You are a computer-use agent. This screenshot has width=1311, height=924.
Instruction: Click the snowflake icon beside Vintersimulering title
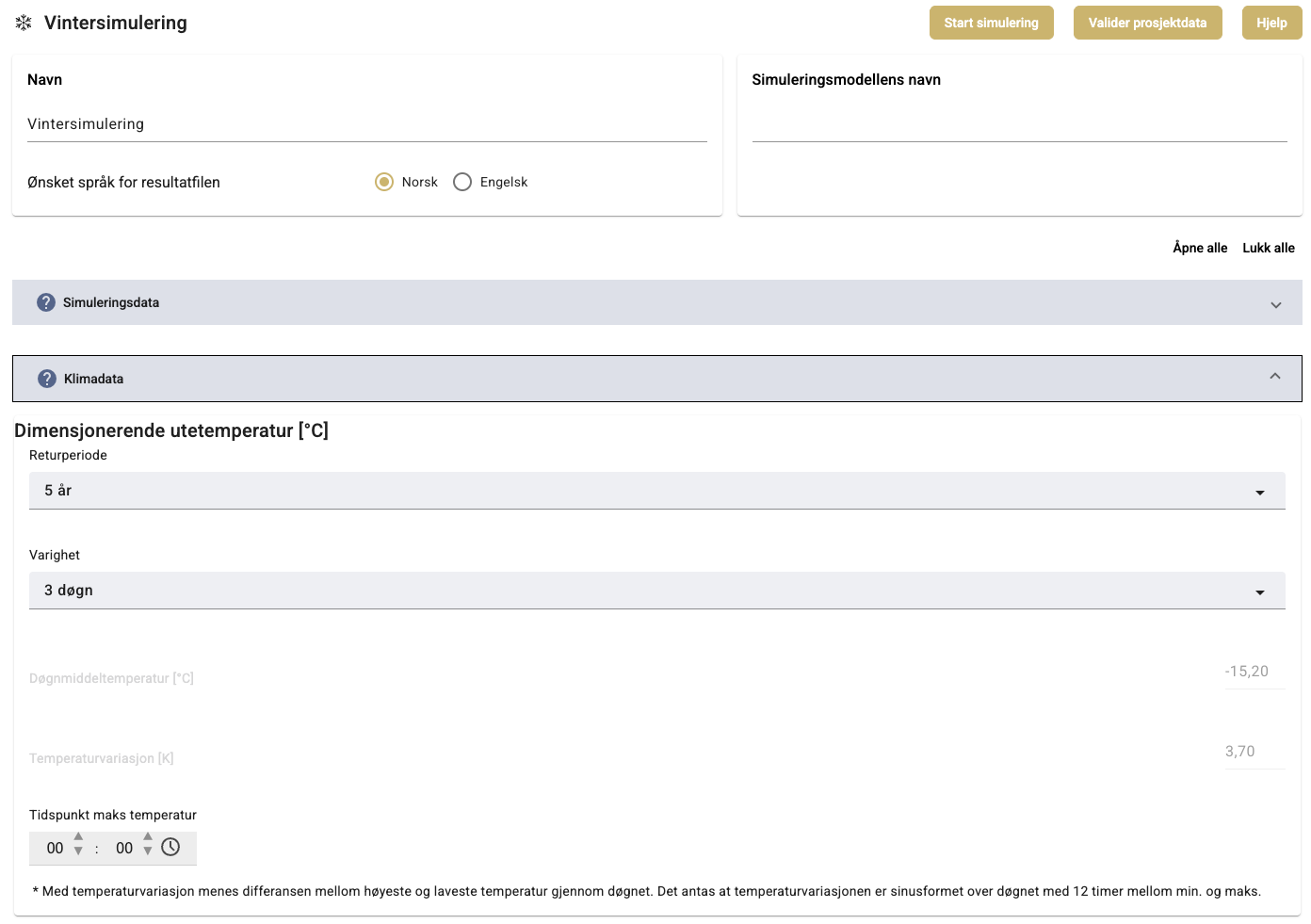pos(24,23)
